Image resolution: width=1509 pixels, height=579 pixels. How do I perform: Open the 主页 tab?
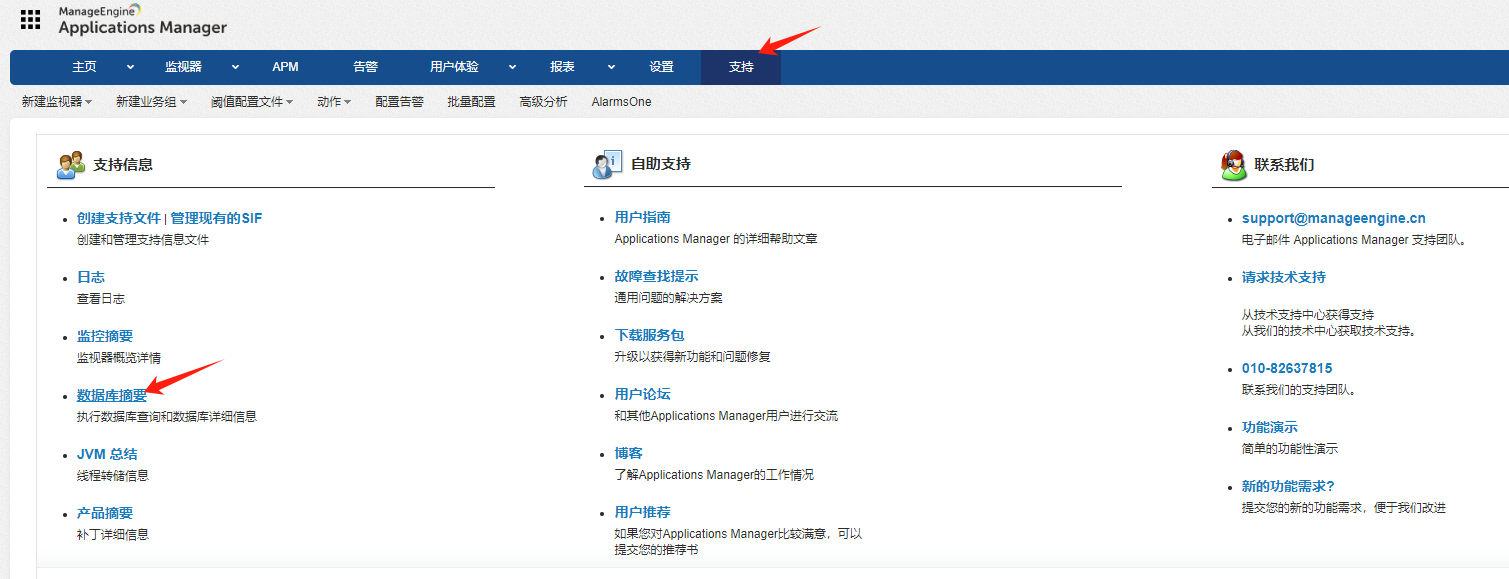pos(84,67)
